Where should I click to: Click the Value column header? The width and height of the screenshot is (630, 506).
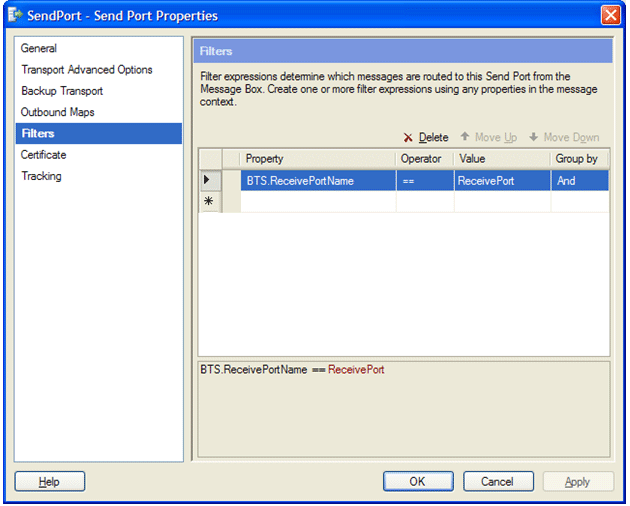coord(502,159)
